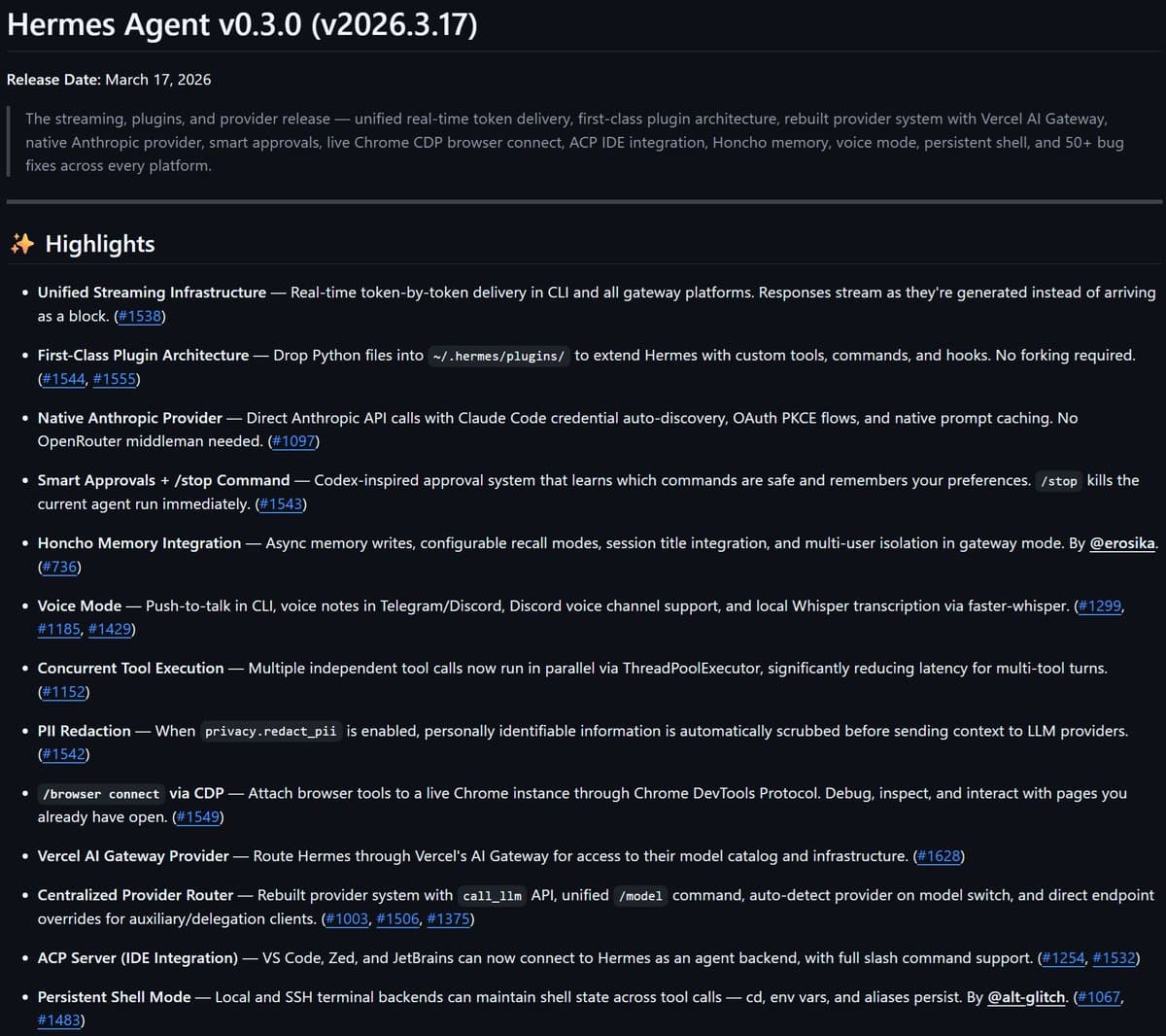Viewport: 1166px width, 1036px height.
Task: Open link #1429 after #1185
Action: (111, 629)
